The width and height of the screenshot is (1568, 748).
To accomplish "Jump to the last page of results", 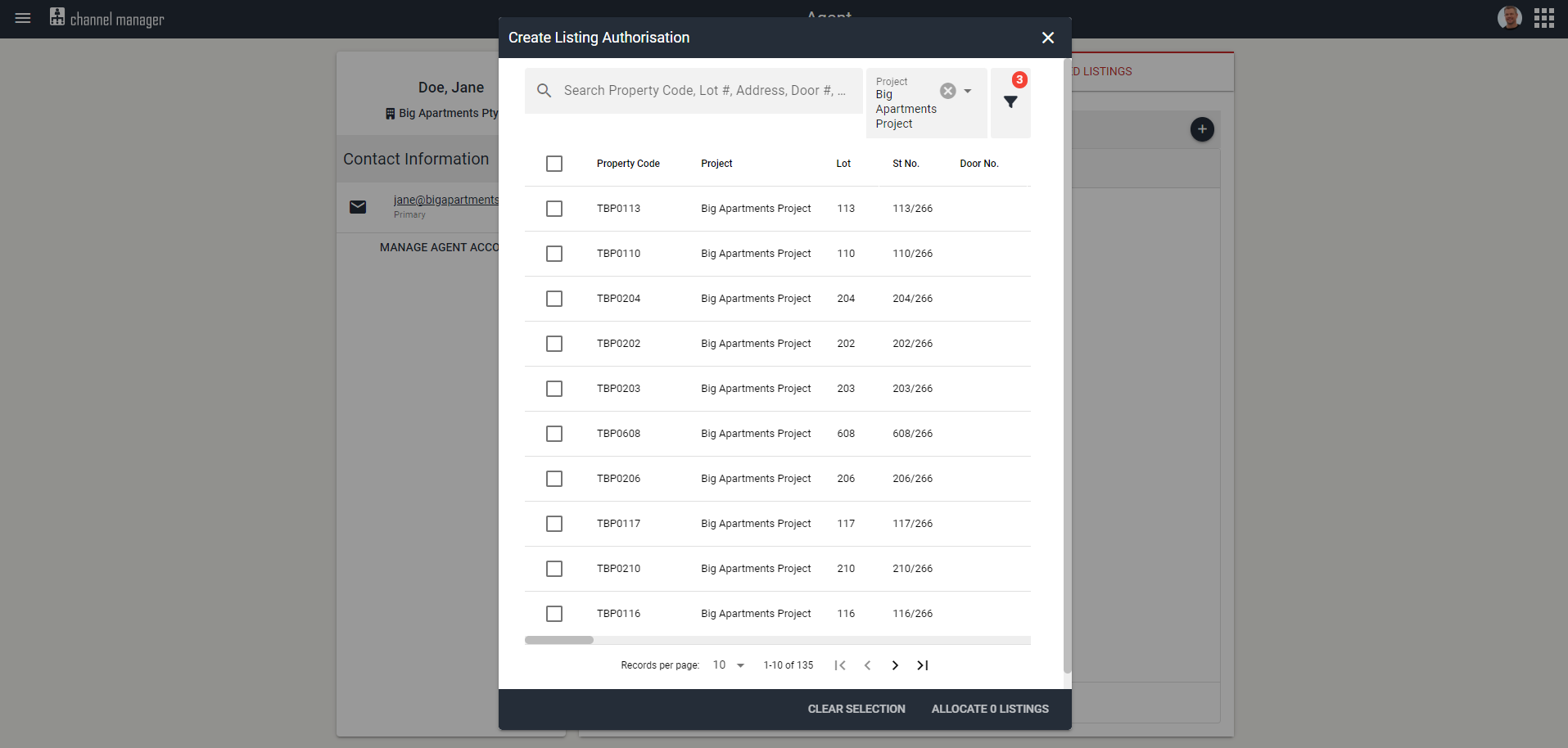I will [922, 665].
